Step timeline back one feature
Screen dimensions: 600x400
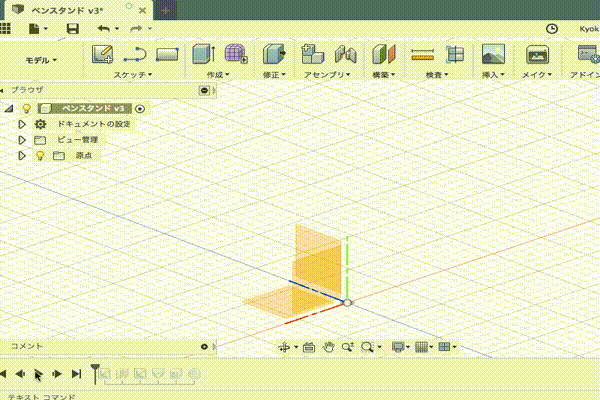tap(20, 374)
